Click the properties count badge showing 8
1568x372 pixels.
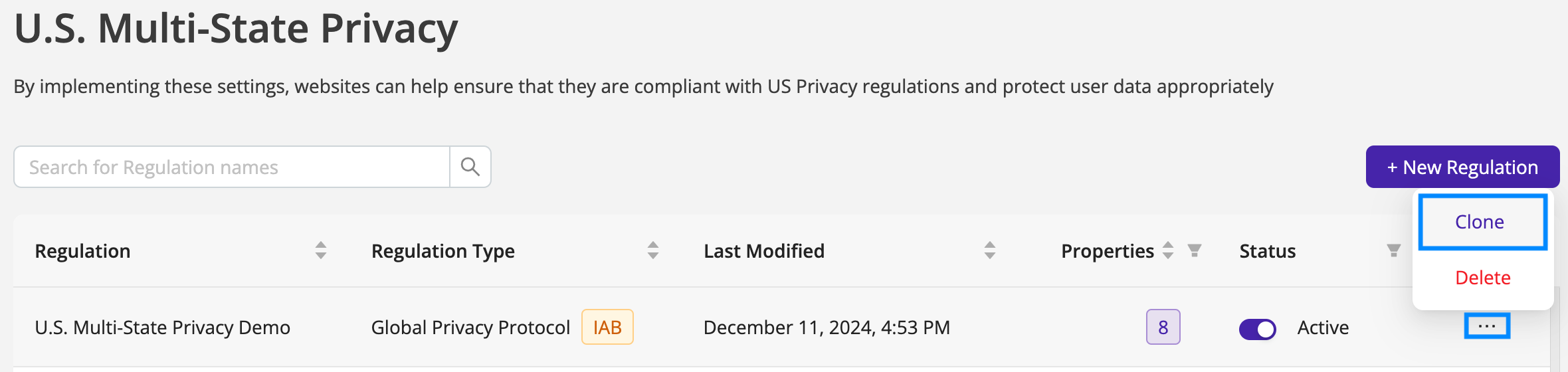pyautogui.click(x=1163, y=327)
